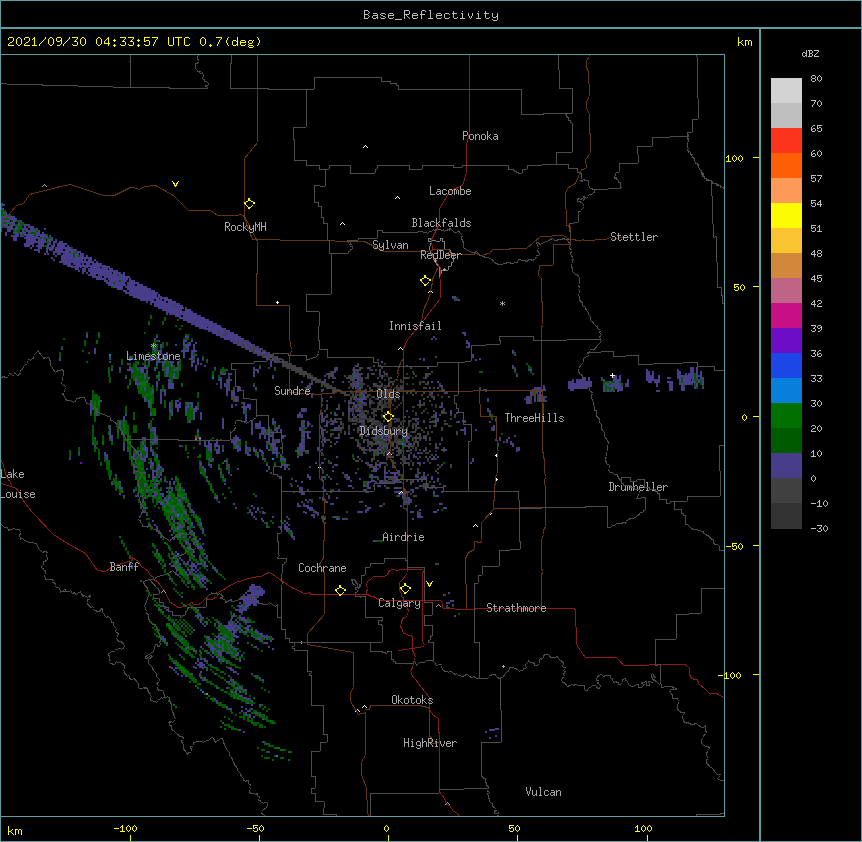
Task: Click the Strathmore town label
Action: tap(516, 608)
